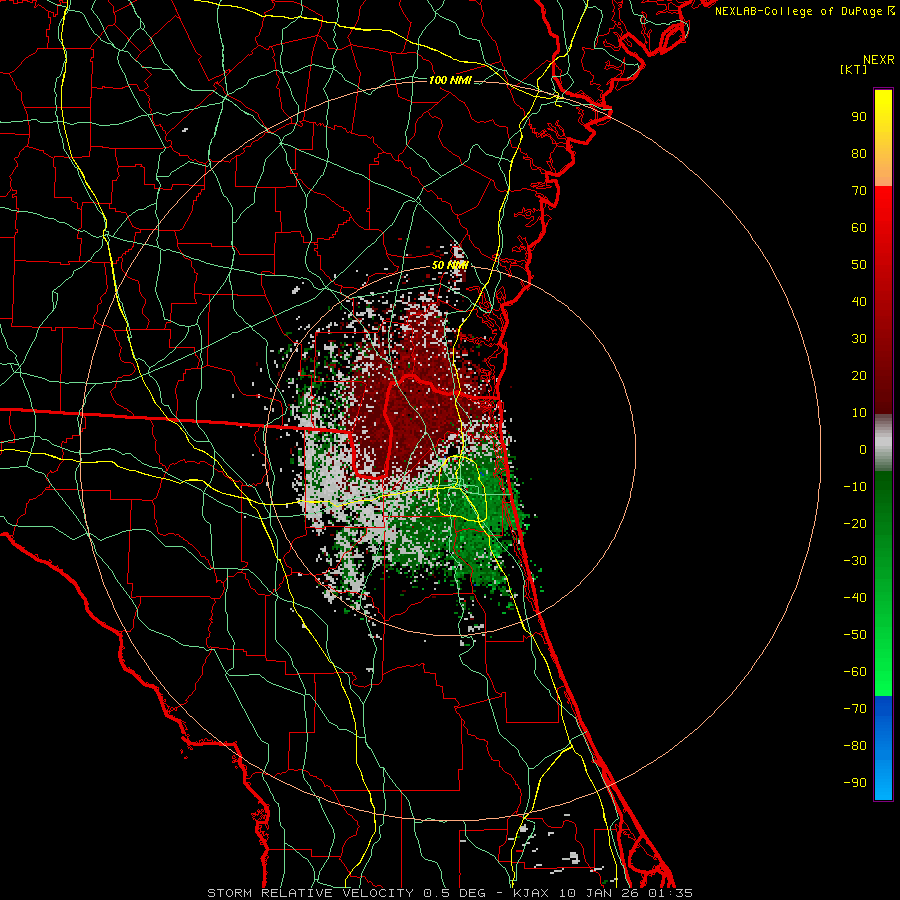Click the -80 value on velocity scale

click(x=855, y=746)
